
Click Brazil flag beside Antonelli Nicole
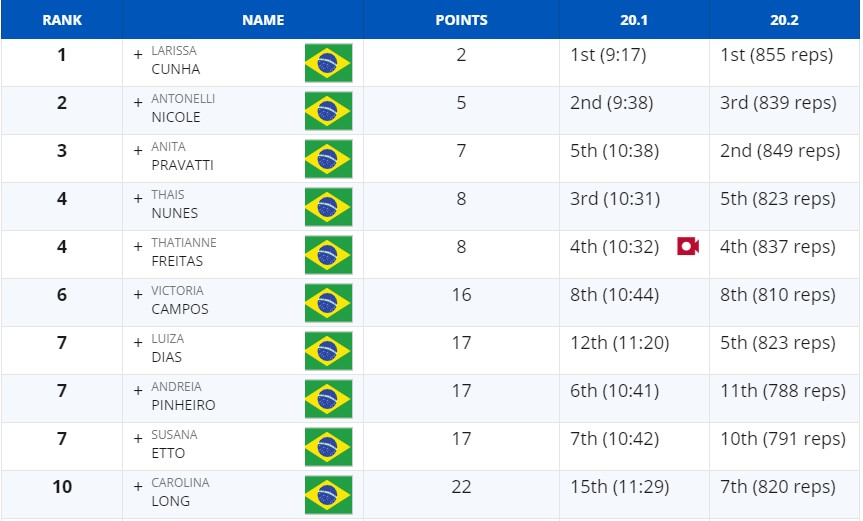[x=329, y=111]
